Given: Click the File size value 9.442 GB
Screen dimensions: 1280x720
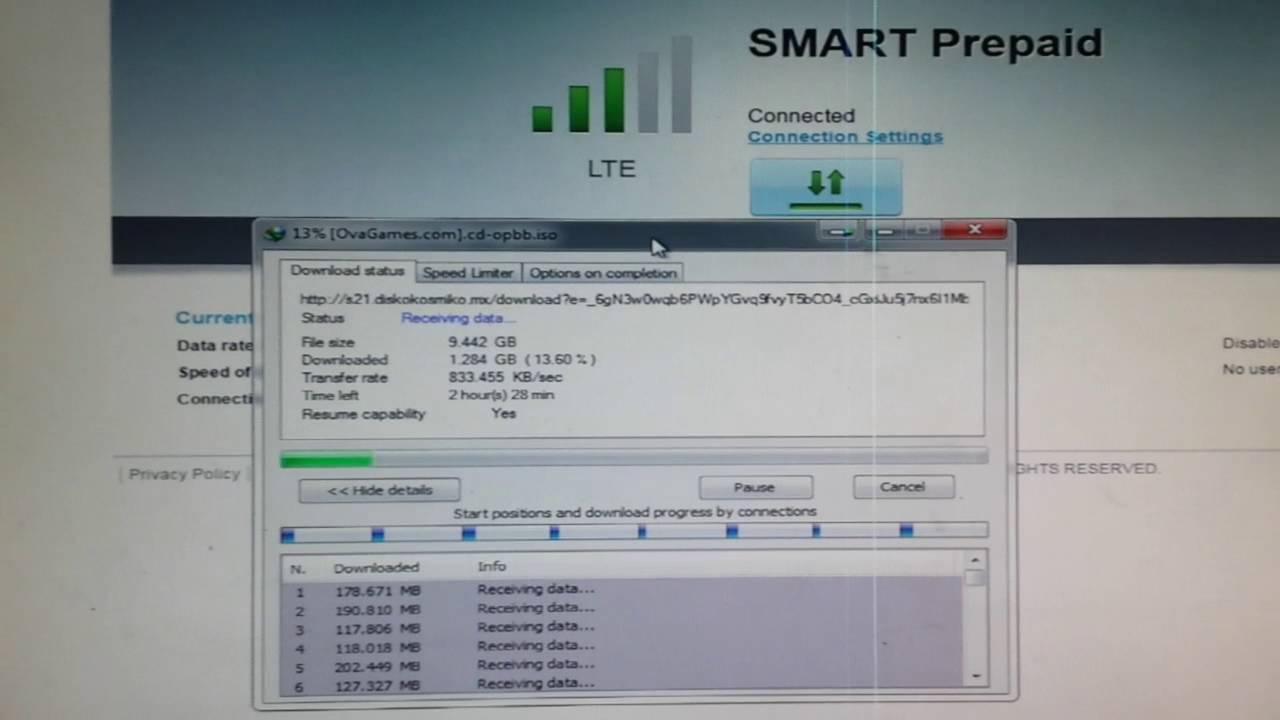Looking at the screenshot, I should 482,342.
